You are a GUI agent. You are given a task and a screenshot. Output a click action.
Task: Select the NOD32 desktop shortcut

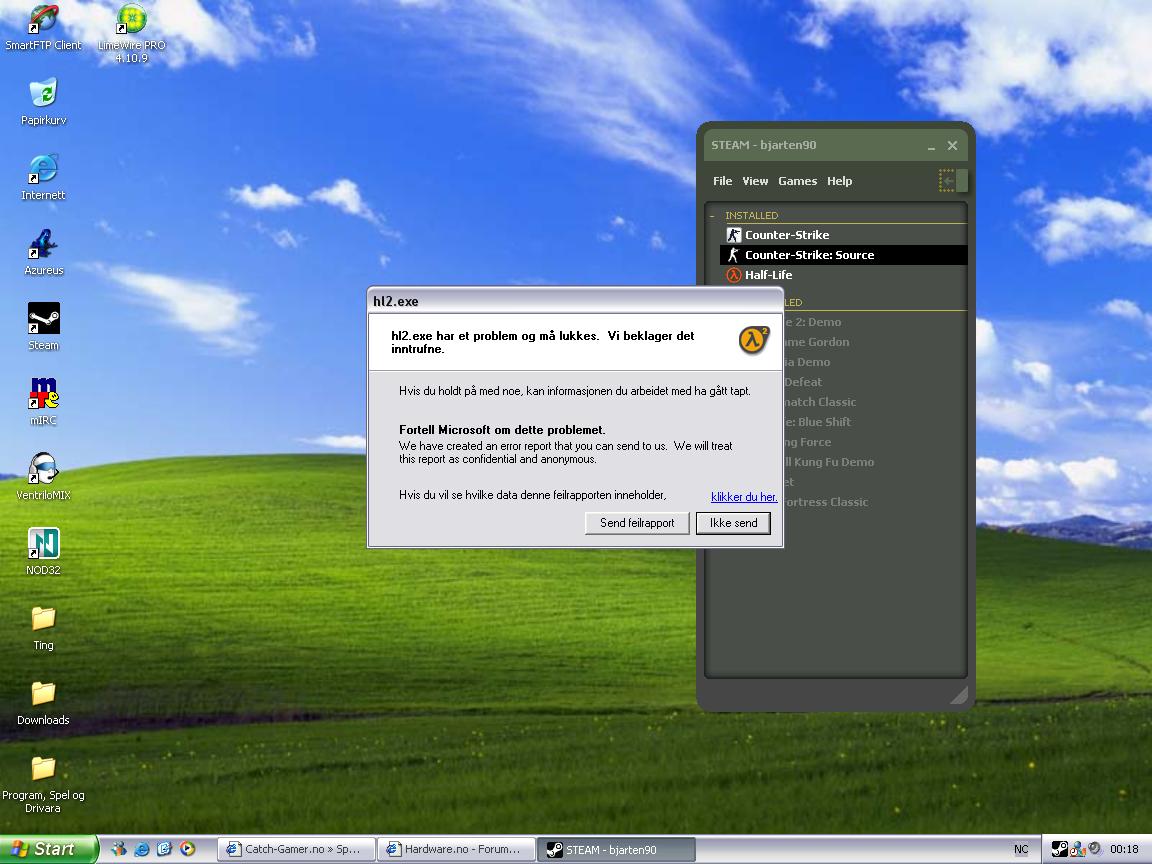point(43,552)
